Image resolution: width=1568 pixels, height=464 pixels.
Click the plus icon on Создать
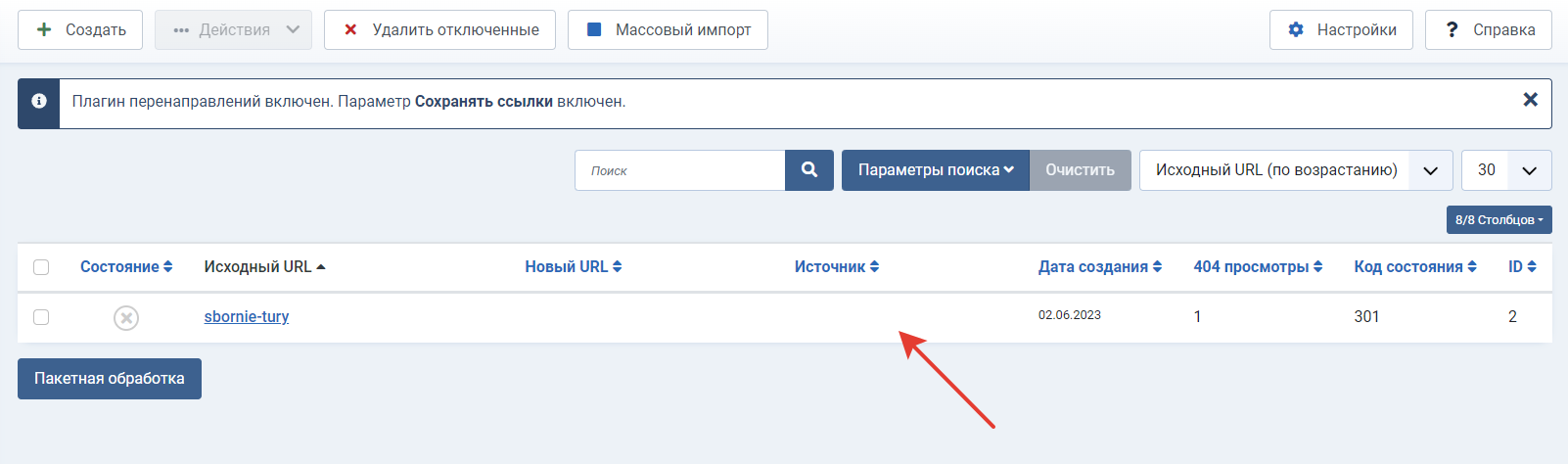click(44, 29)
